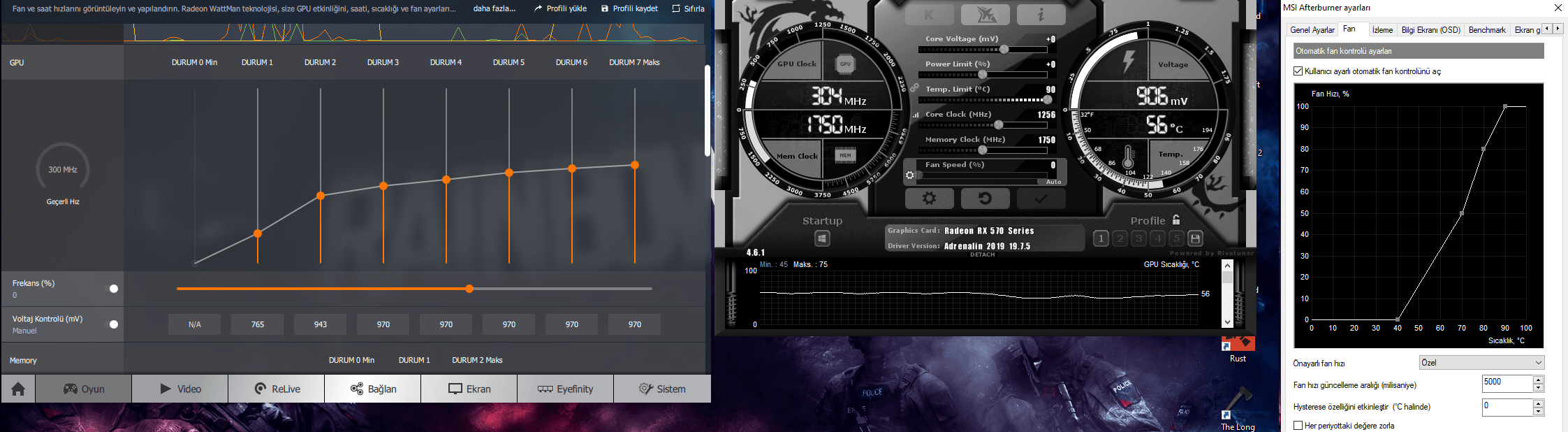Toggle Fan Speed Auto button
Viewport: 1568px width, 432px height.
click(x=1053, y=182)
